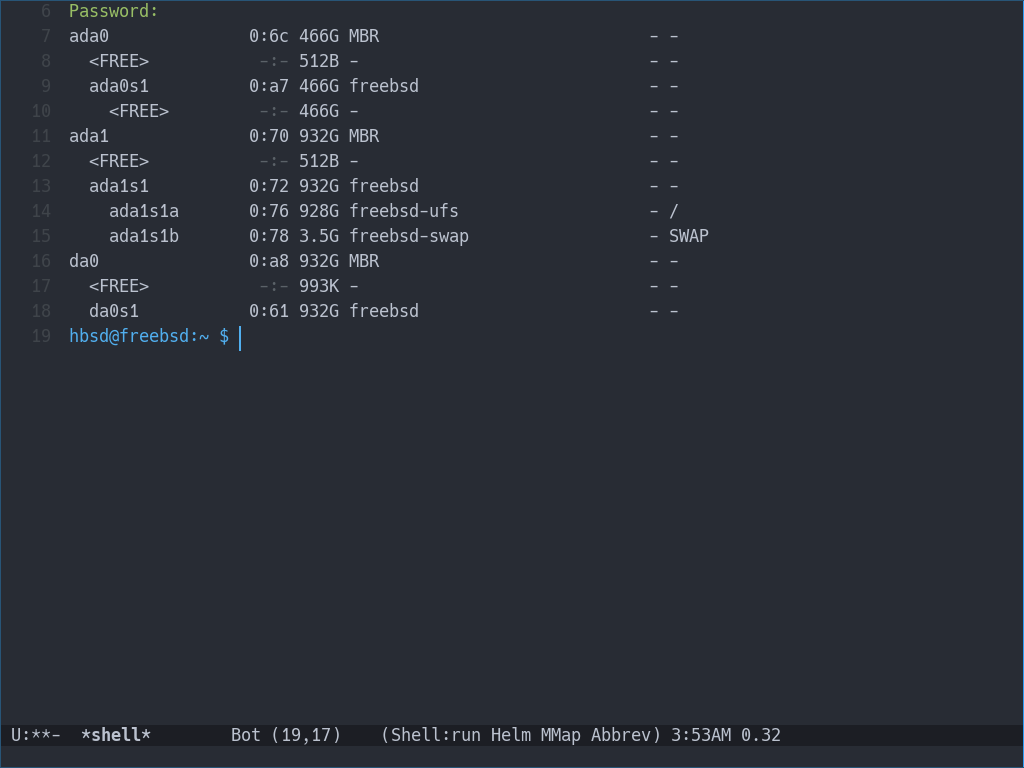1024x768 pixels.
Task: Click the da0s1 slice entry
Action: pyautogui.click(x=114, y=311)
